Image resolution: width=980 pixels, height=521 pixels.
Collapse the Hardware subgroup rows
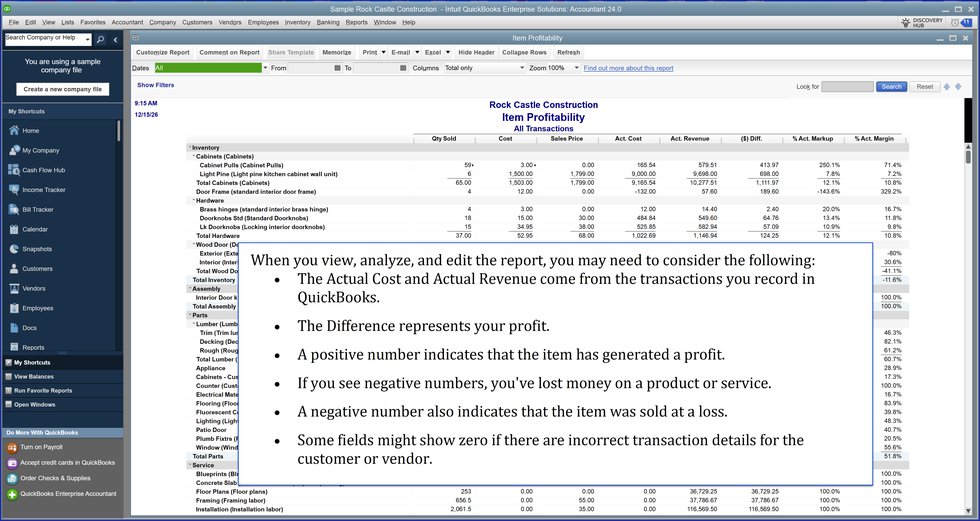[x=194, y=200]
